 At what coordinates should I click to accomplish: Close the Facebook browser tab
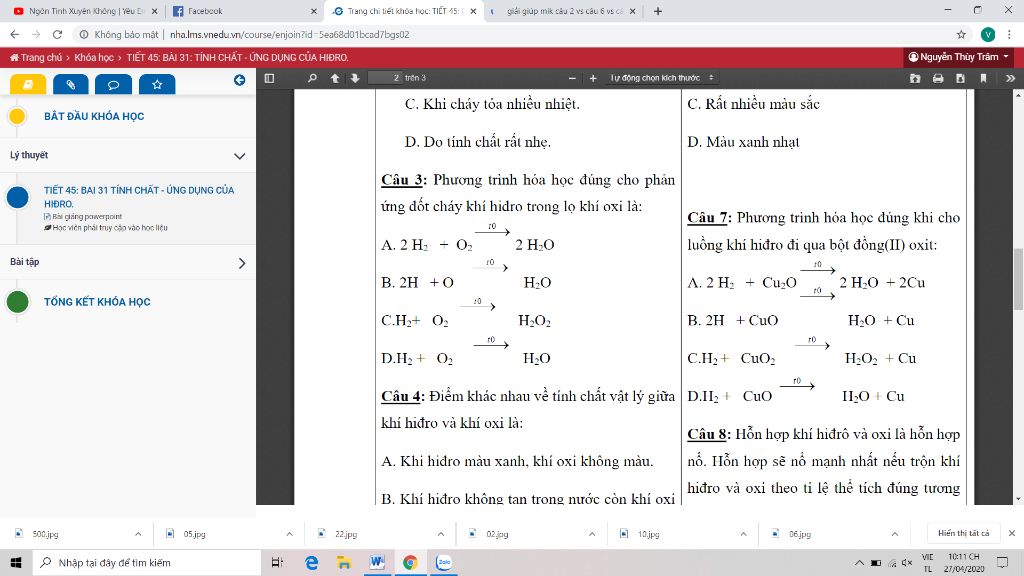313,11
